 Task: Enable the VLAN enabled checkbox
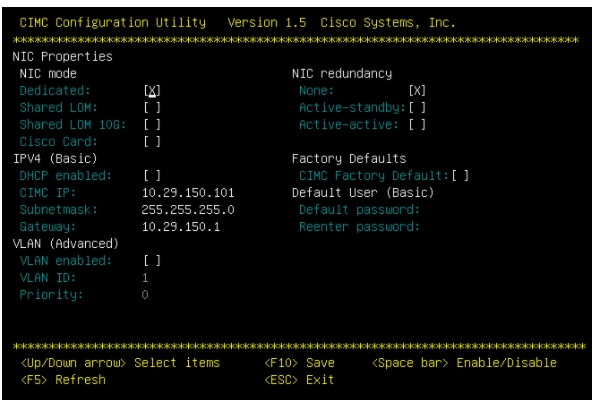tap(152, 261)
